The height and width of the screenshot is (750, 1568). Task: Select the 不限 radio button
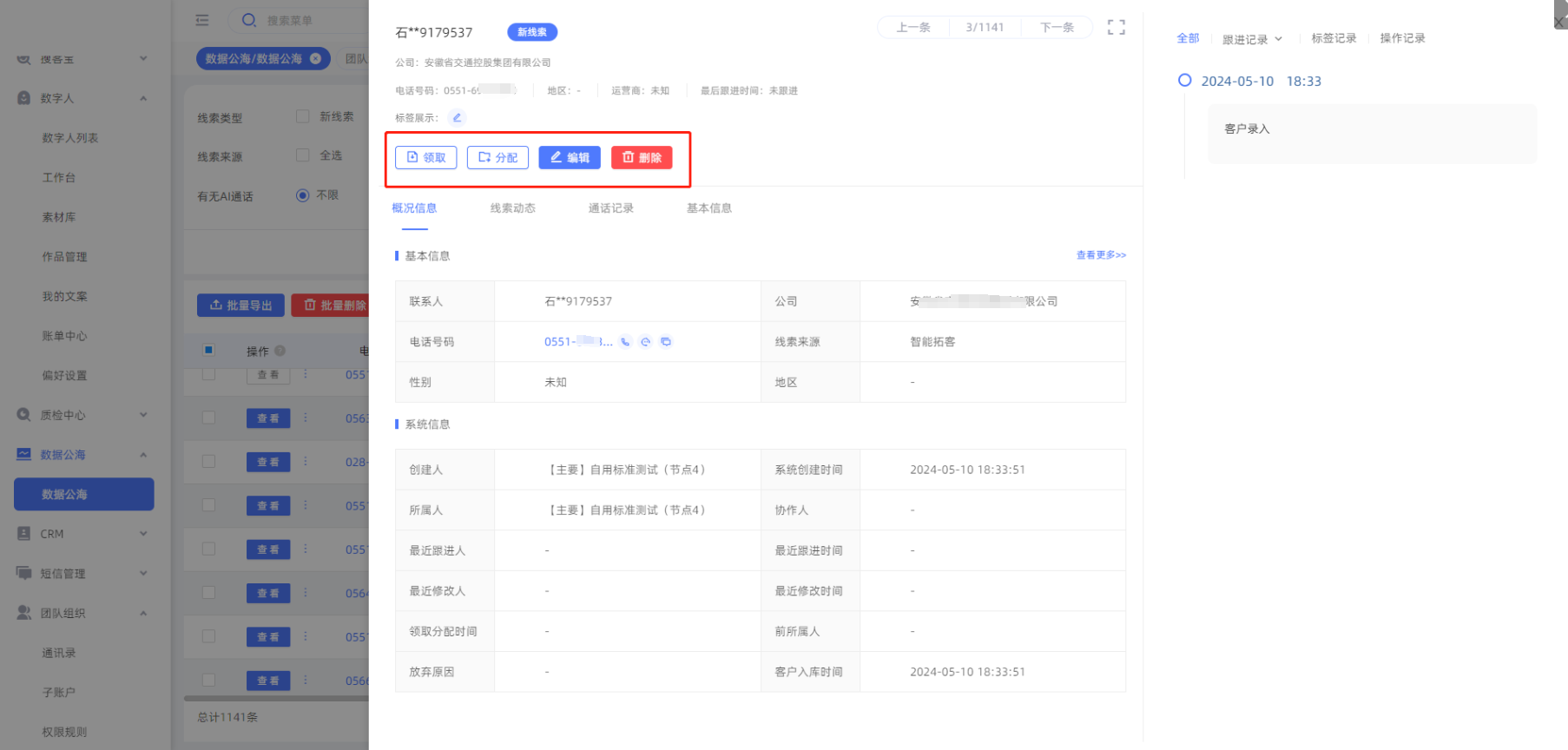[303, 195]
